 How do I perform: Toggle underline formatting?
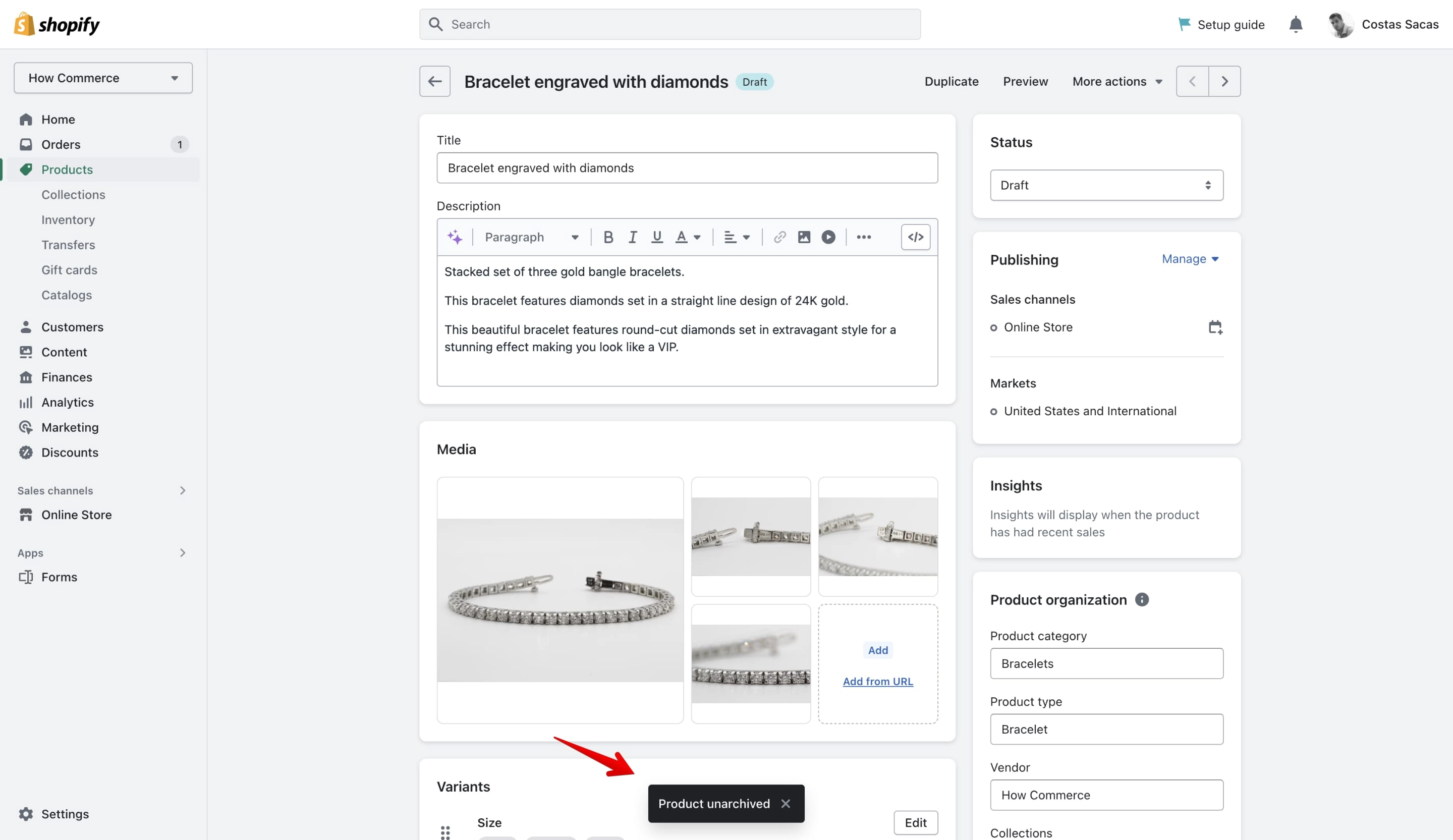click(657, 237)
